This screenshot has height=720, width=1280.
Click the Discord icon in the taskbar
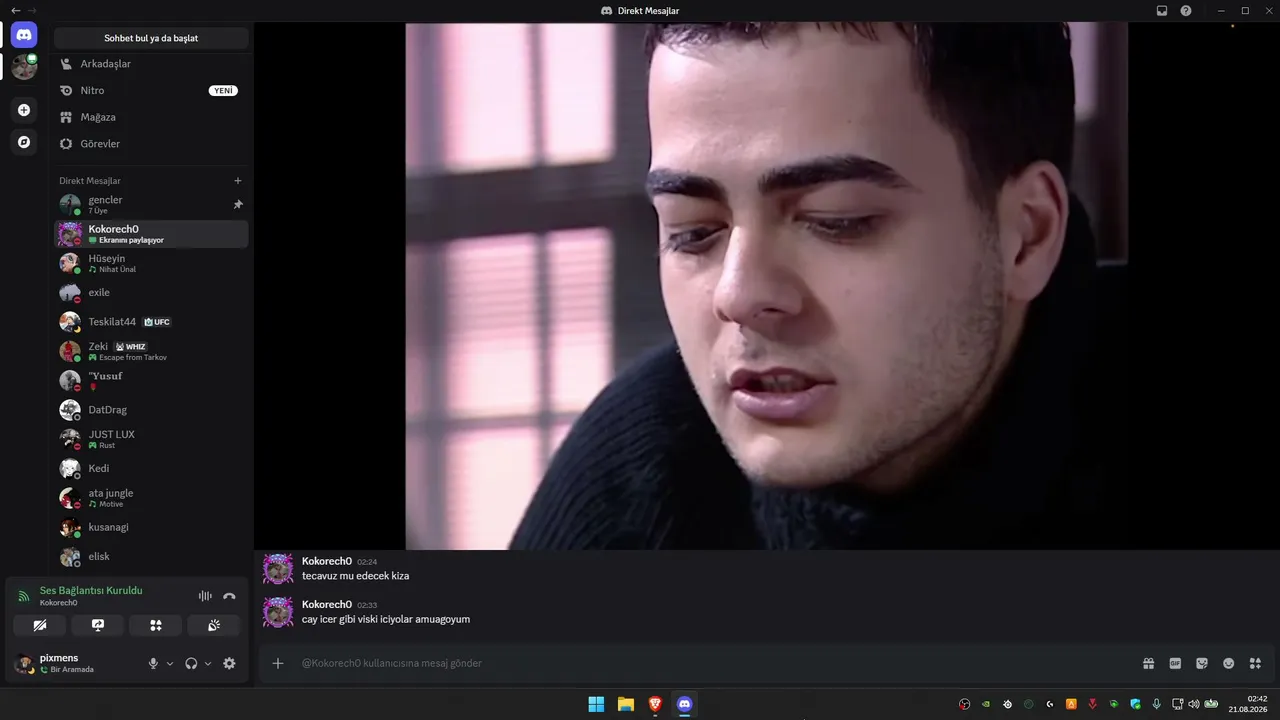click(684, 704)
